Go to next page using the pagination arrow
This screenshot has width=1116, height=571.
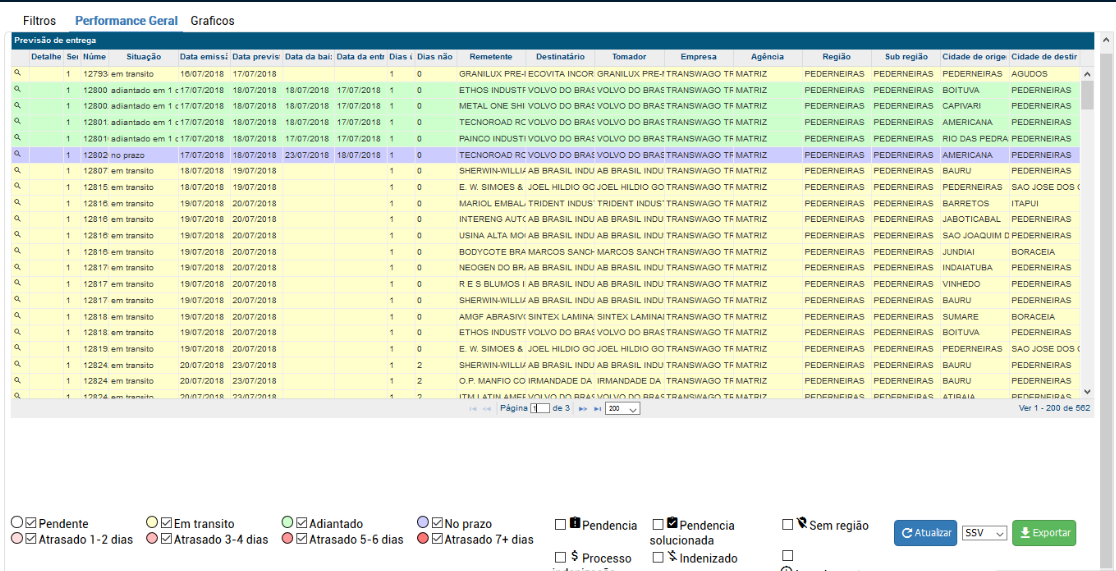coord(583,409)
